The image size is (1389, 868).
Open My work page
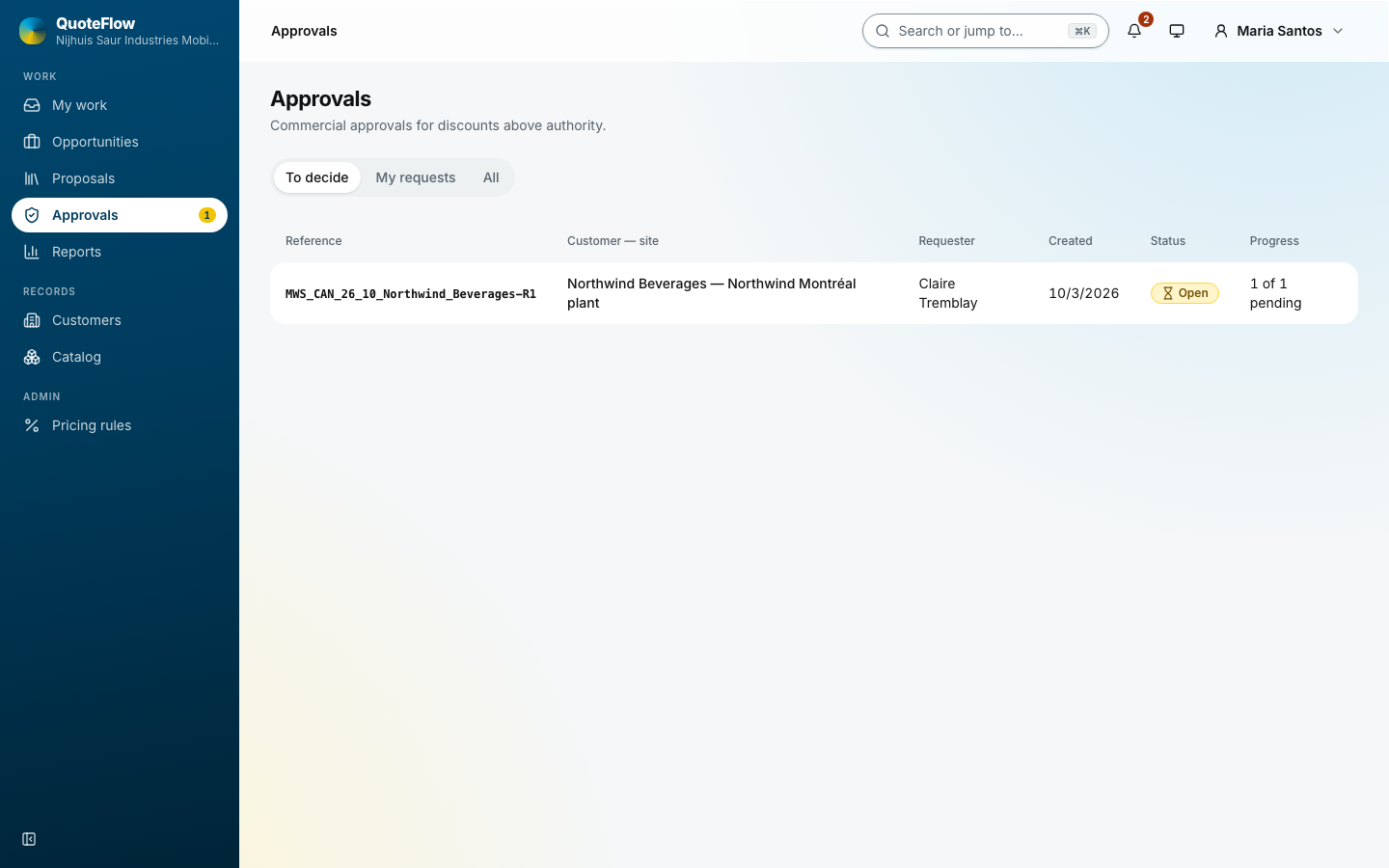coord(120,105)
